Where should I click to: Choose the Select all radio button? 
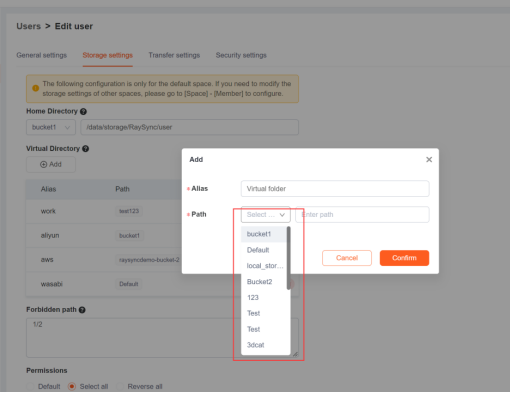click(71, 387)
